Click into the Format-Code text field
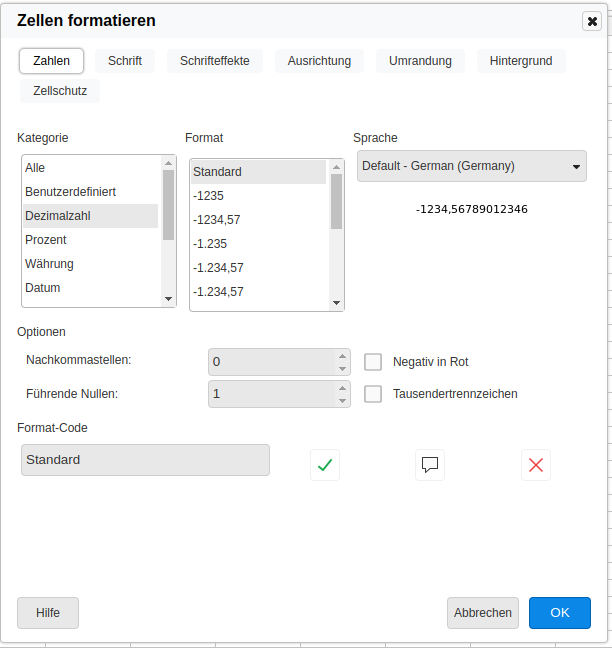 (x=145, y=460)
